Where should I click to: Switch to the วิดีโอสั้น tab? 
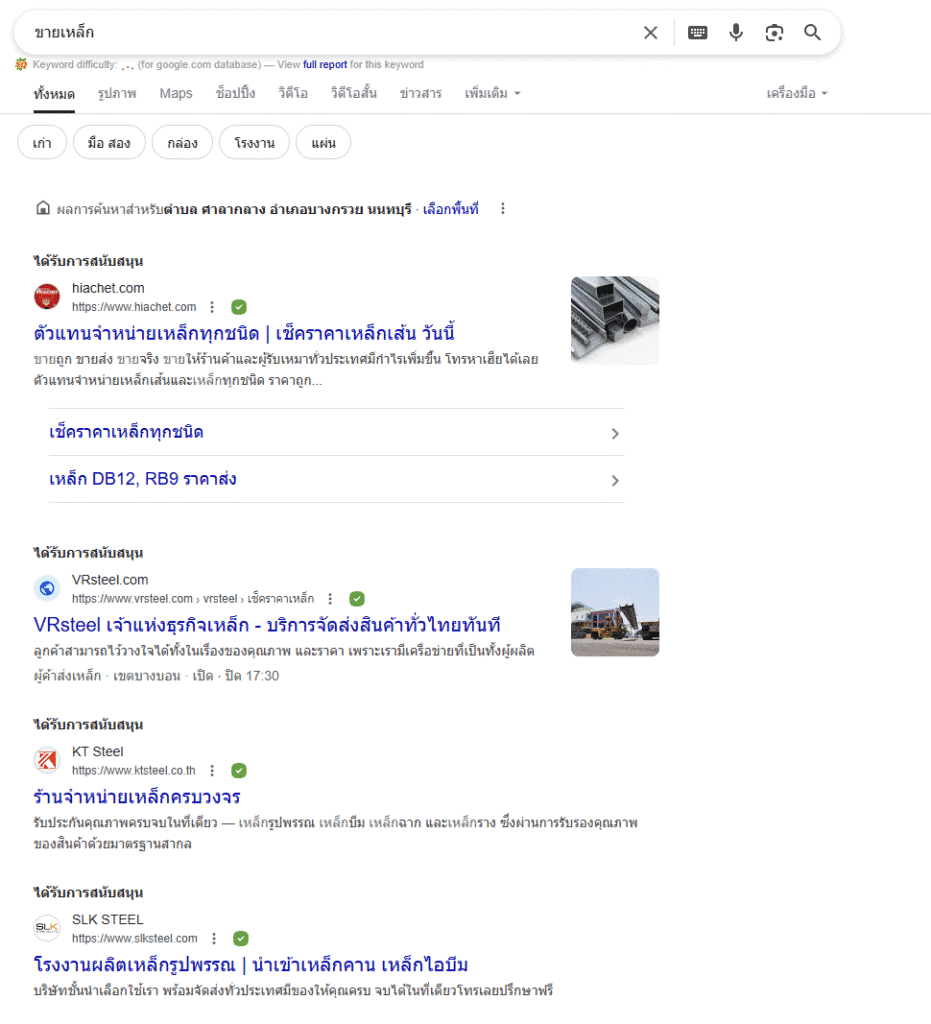(x=354, y=93)
